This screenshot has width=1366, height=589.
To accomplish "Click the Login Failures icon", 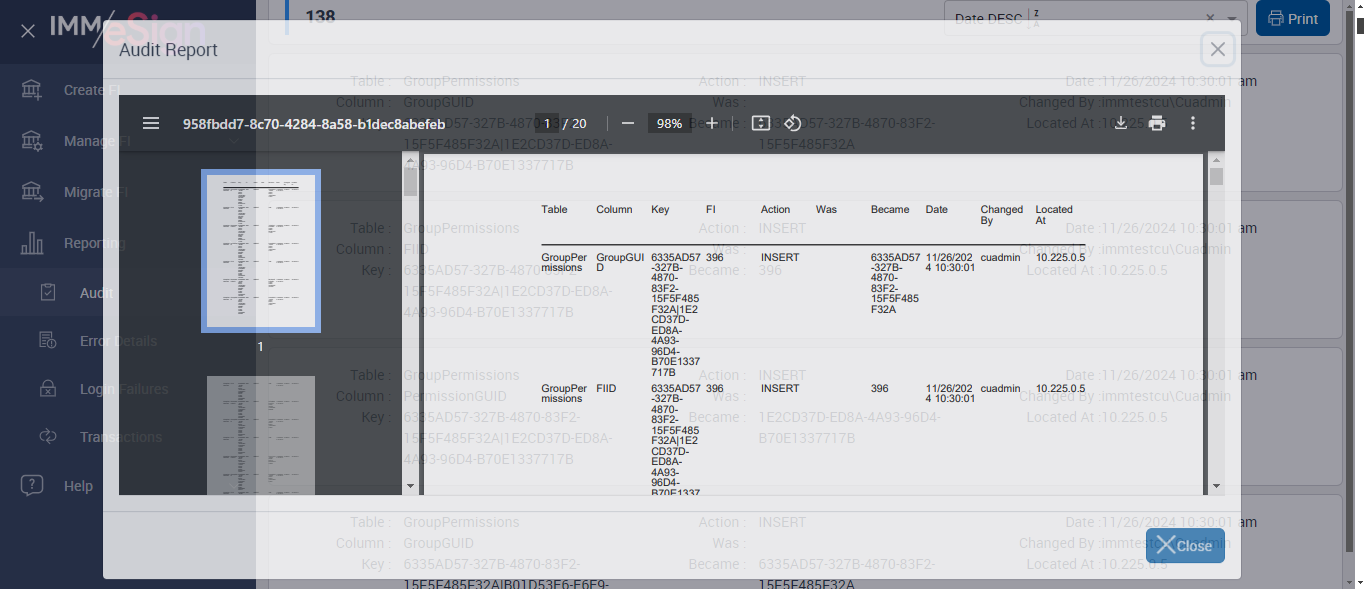I will click(x=48, y=389).
